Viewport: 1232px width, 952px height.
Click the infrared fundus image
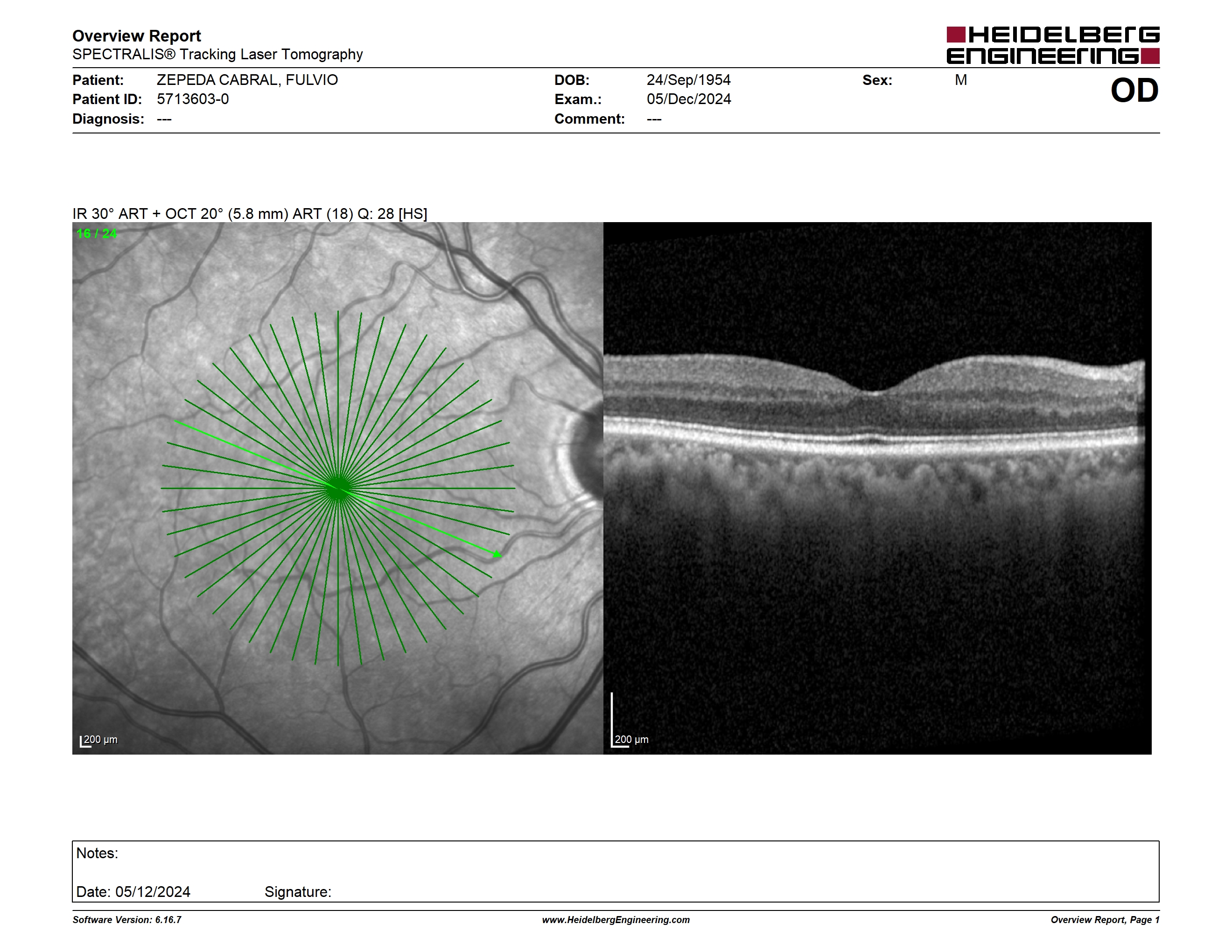[337, 489]
